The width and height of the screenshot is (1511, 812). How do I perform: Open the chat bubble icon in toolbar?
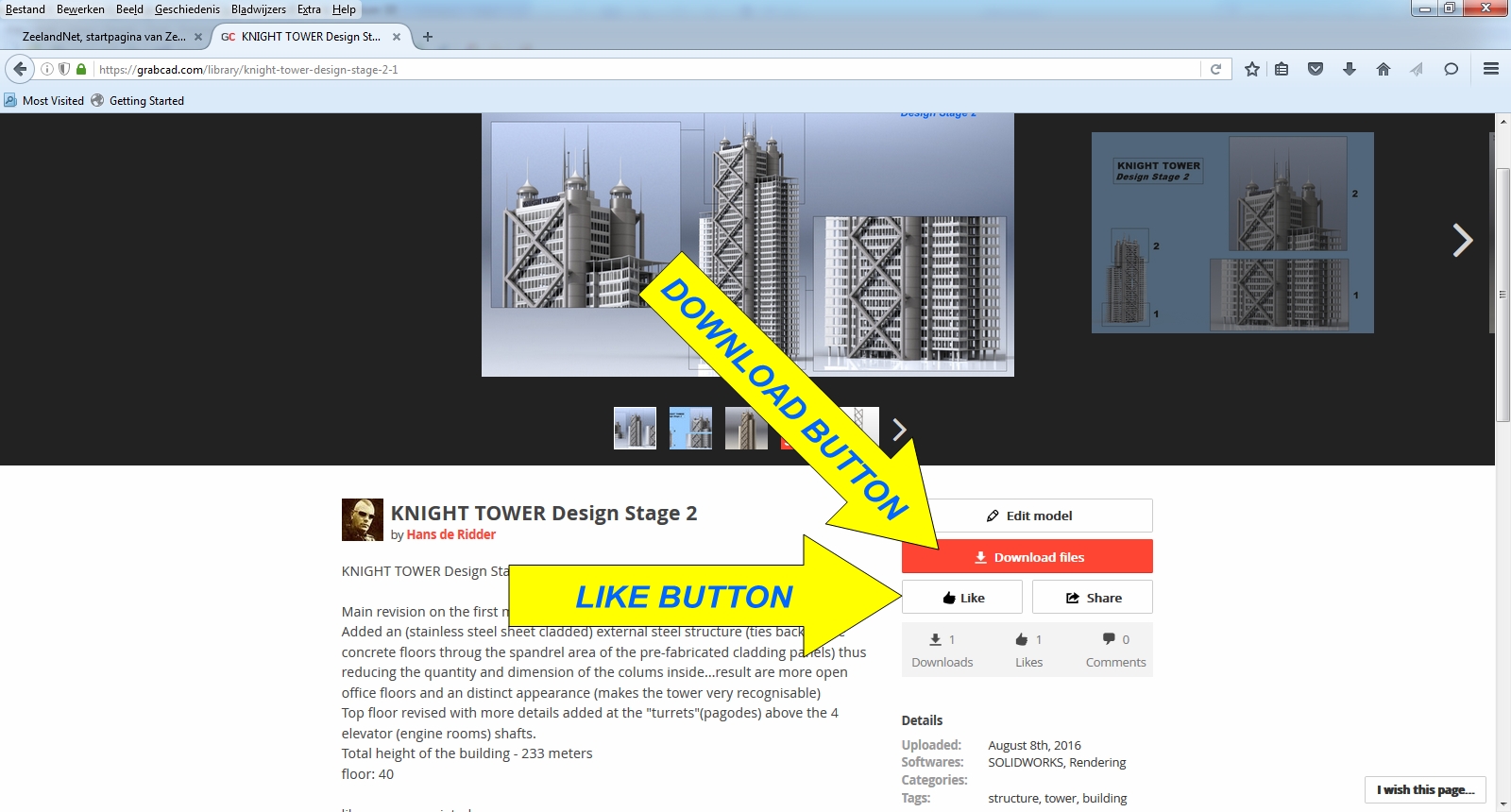[x=1452, y=69]
